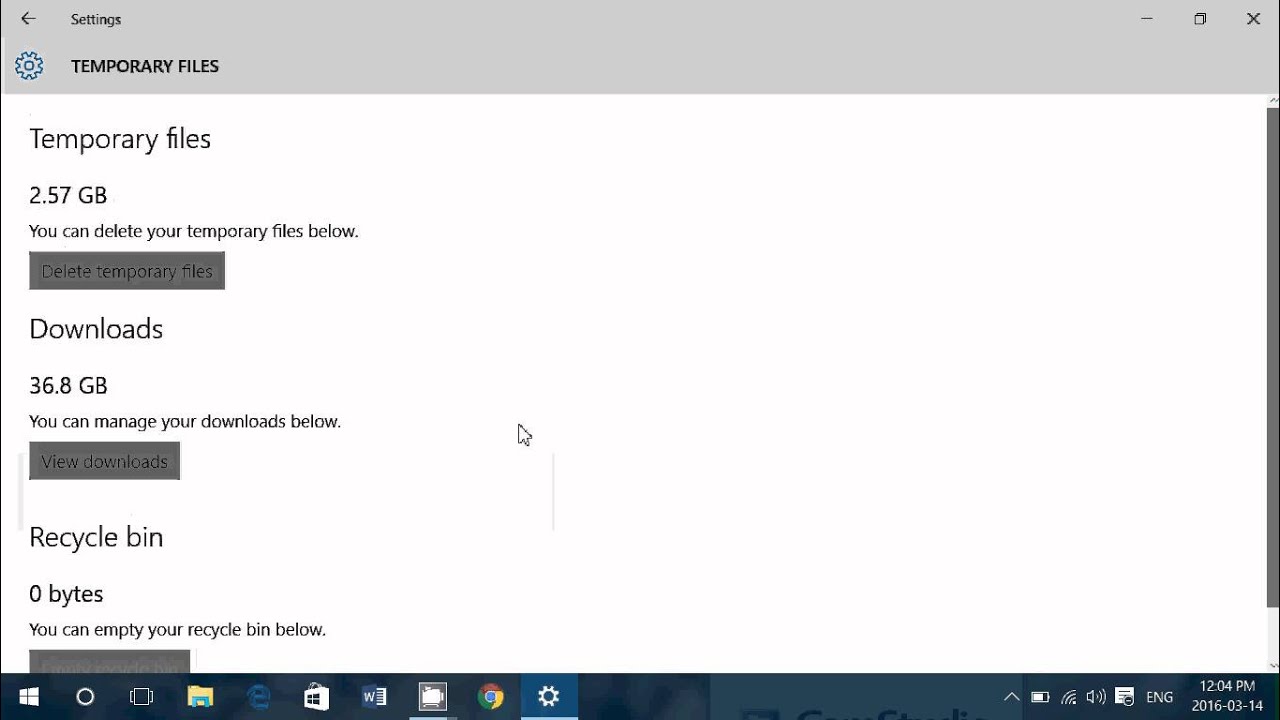Click the 0 bytes recycle bin value
Screen dimensions: 1280x720
[x=66, y=594]
